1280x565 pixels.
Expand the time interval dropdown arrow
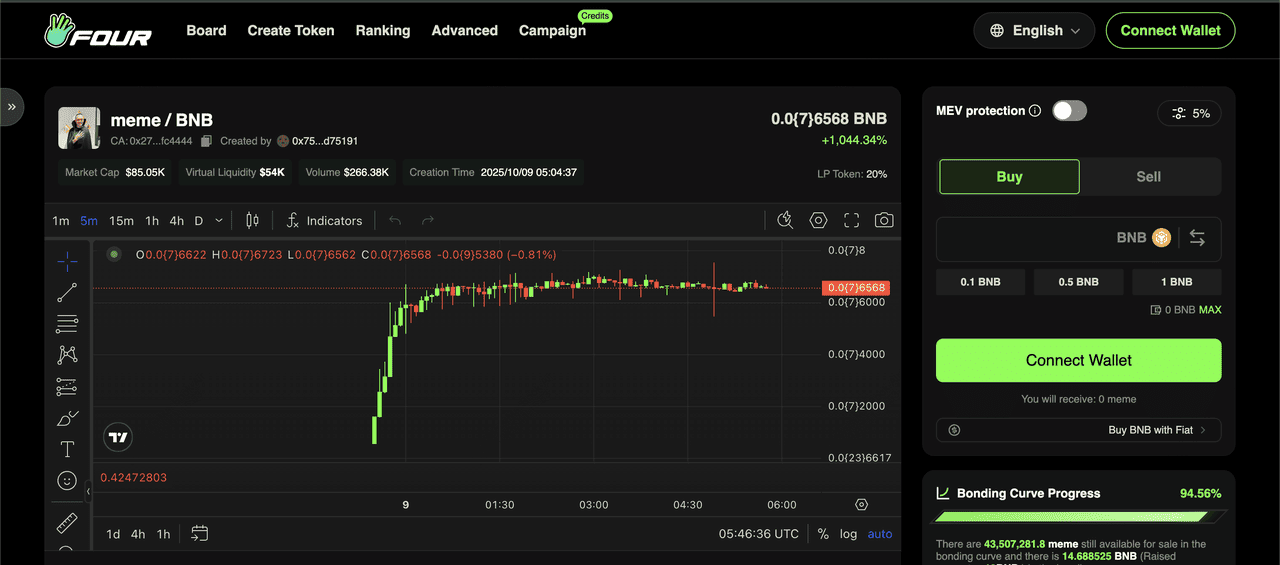[x=219, y=220]
